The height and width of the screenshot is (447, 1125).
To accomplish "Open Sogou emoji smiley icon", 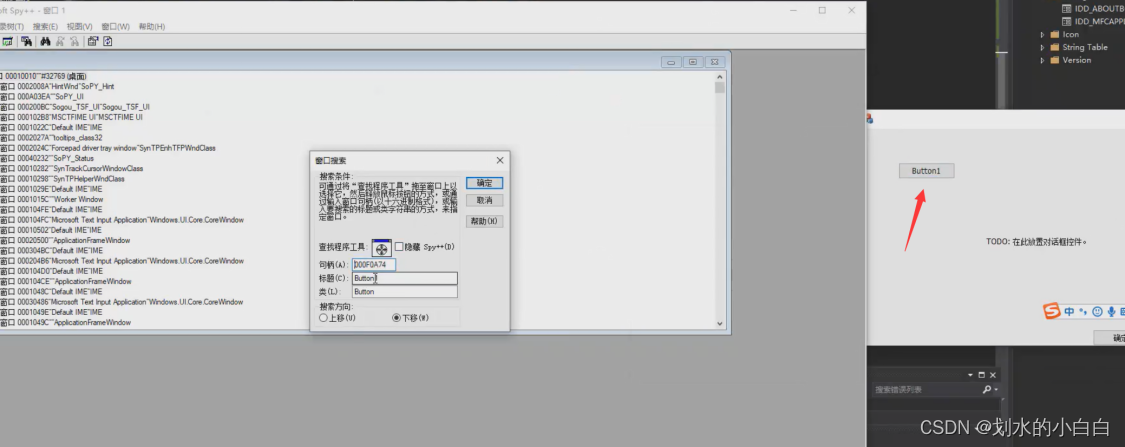I will pos(1097,311).
